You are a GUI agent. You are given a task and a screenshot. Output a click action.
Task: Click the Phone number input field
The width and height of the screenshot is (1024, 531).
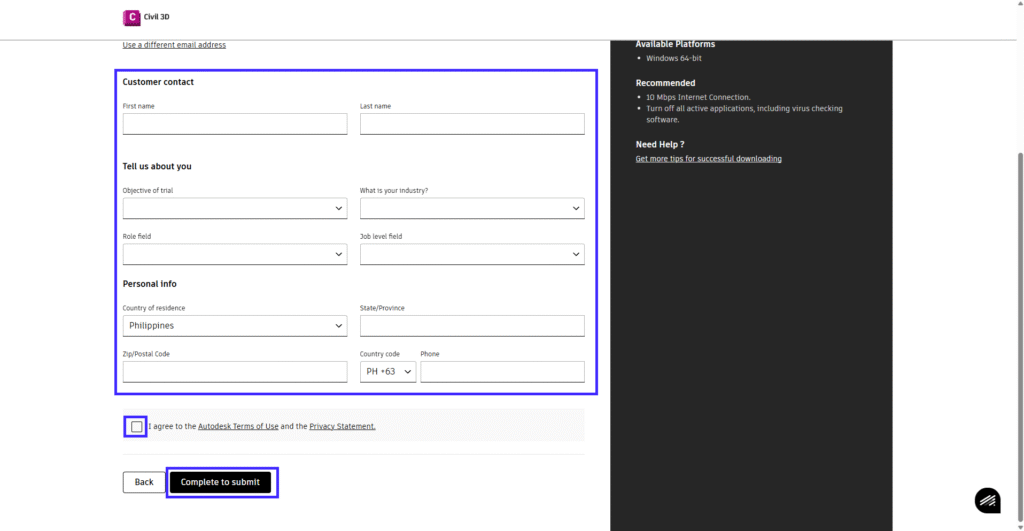tap(501, 372)
